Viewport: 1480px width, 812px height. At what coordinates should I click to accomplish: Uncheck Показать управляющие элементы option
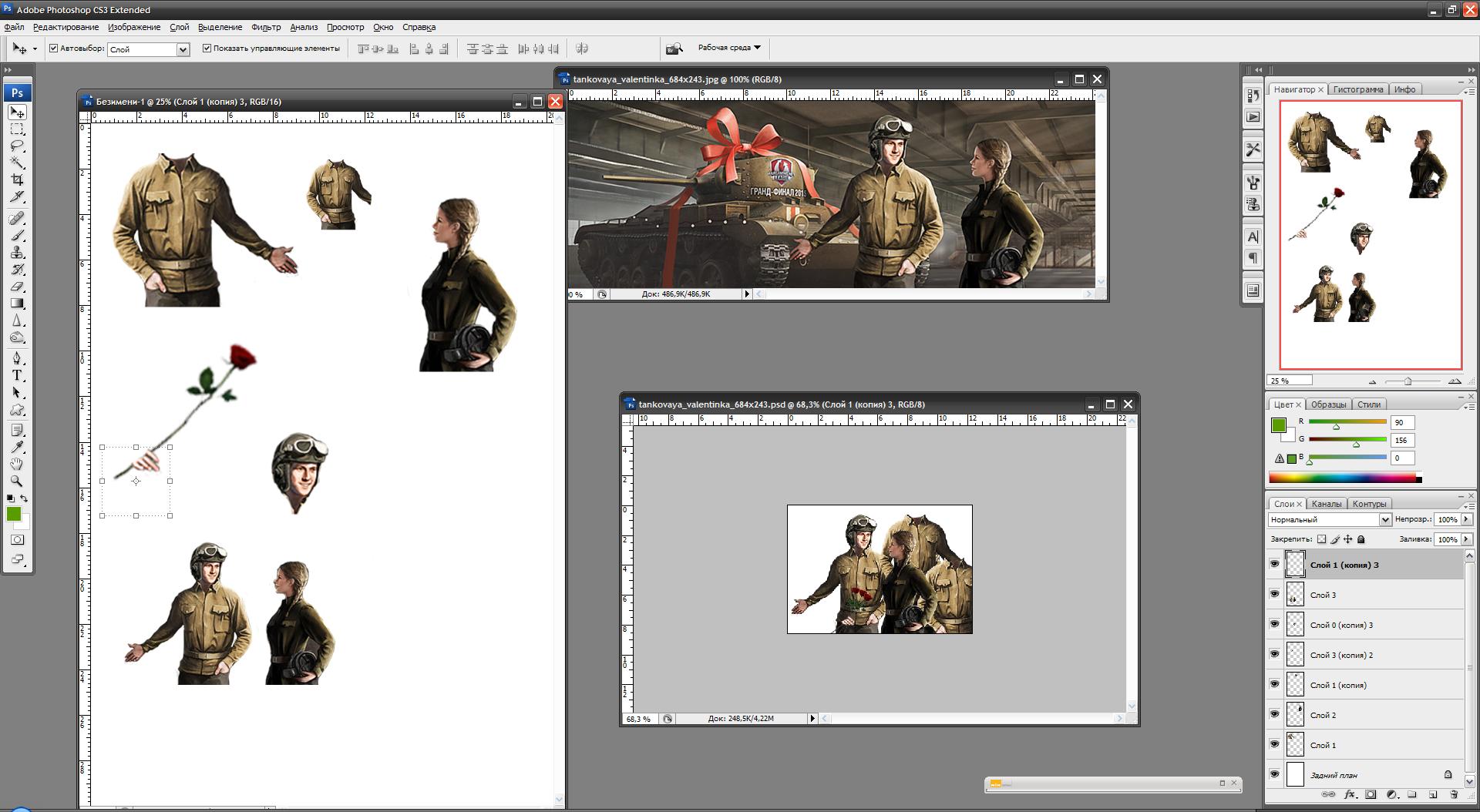pos(207,49)
